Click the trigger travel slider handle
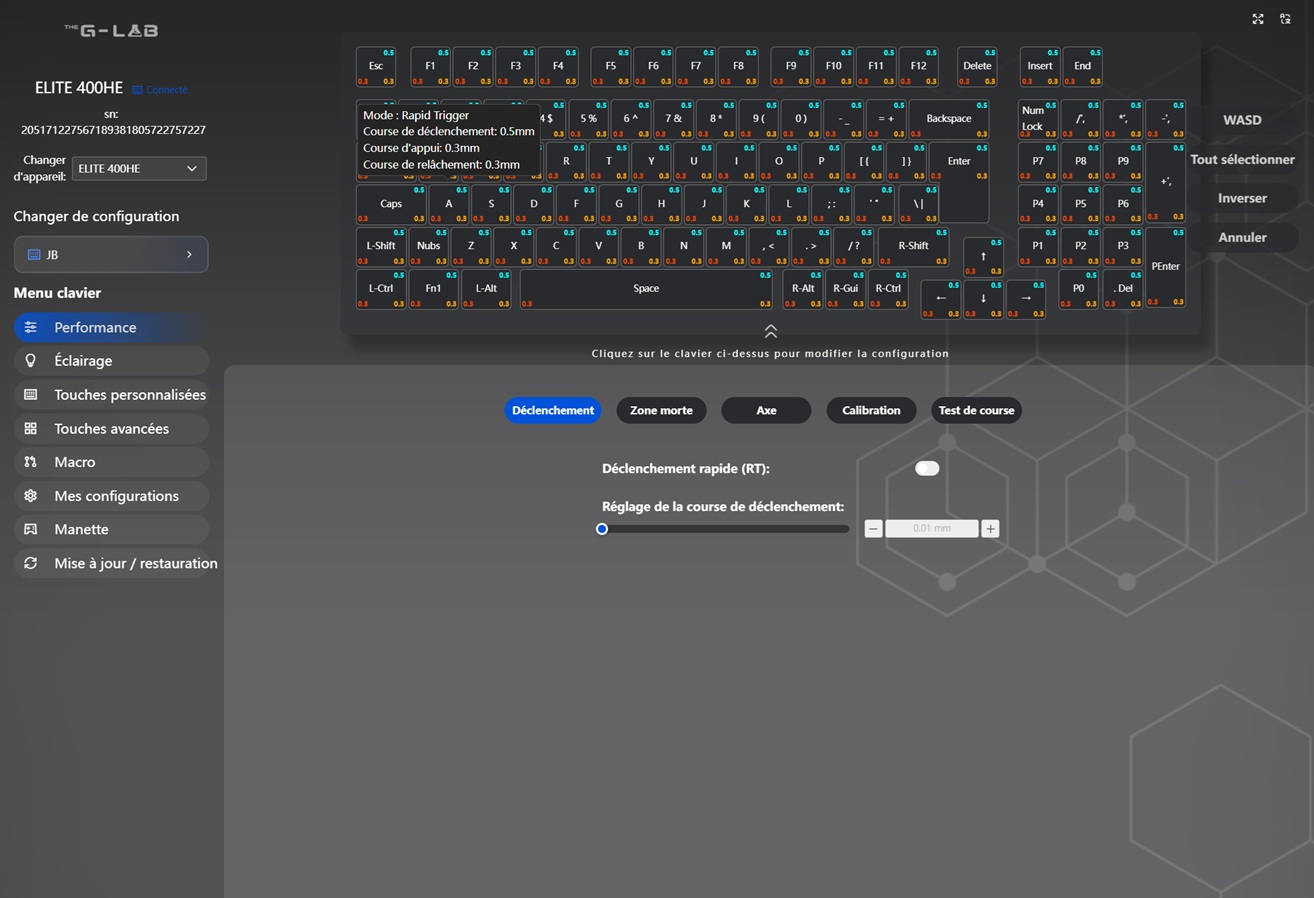This screenshot has width=1314, height=898. 602,529
